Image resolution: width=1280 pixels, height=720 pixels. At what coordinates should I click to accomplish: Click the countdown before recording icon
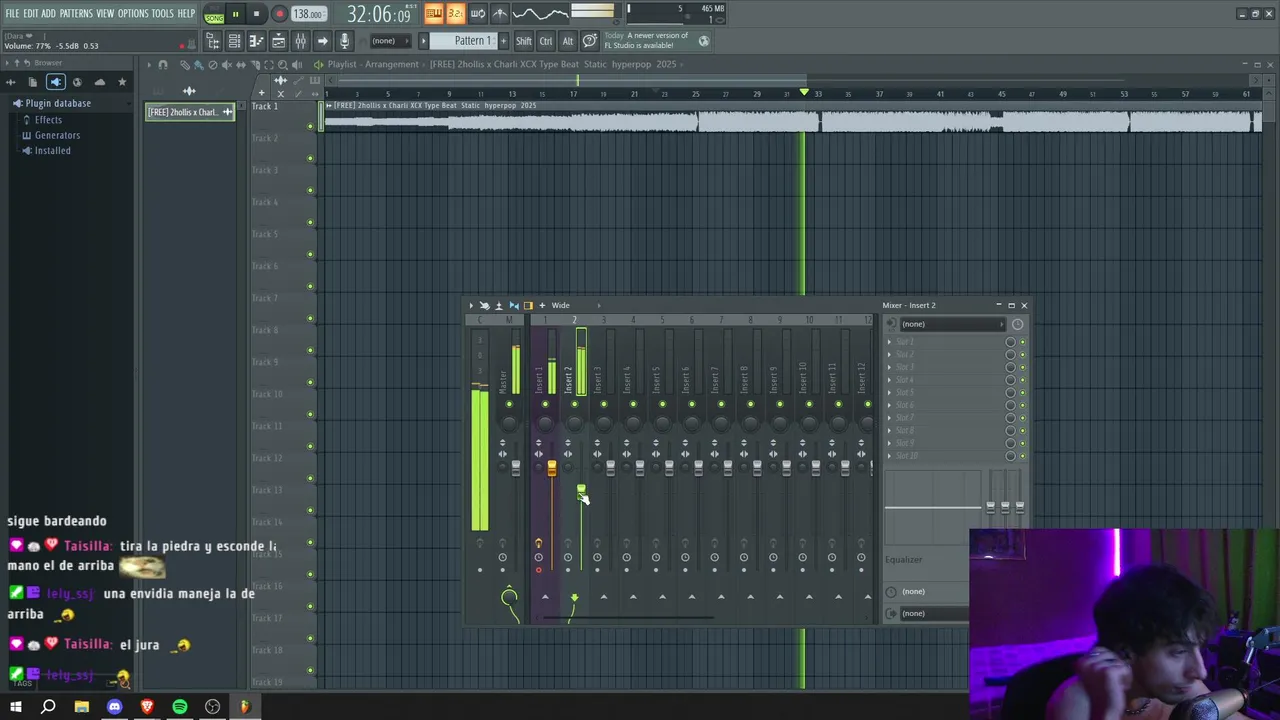tap(455, 13)
